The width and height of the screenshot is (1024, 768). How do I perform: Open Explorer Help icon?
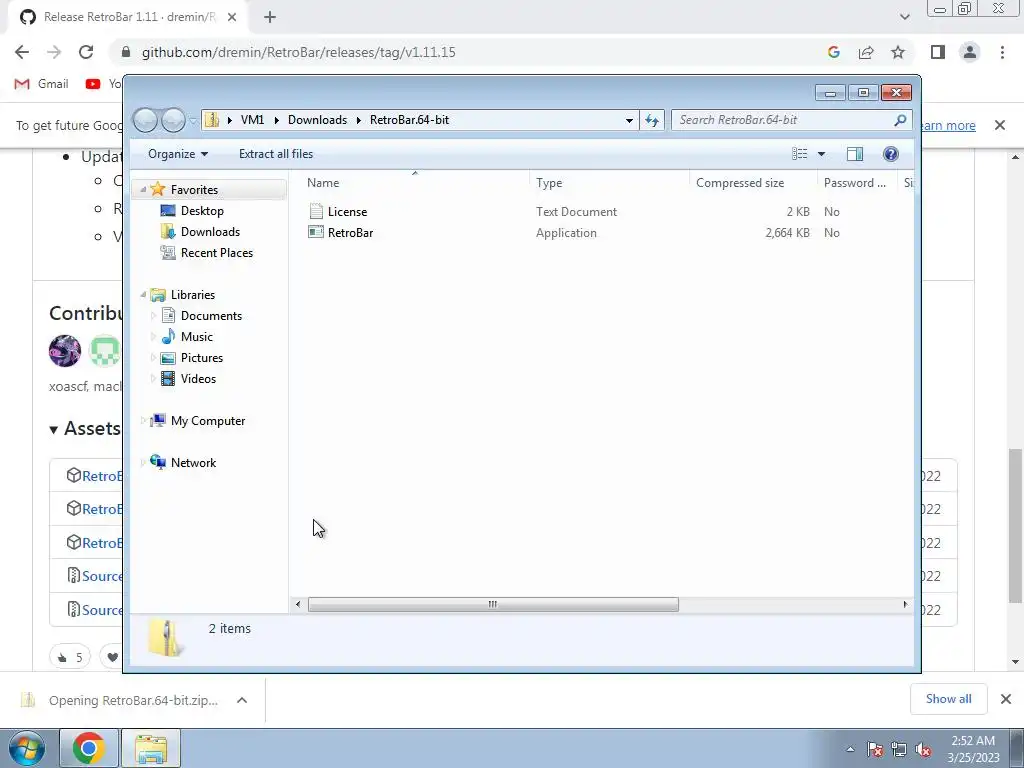click(x=890, y=154)
